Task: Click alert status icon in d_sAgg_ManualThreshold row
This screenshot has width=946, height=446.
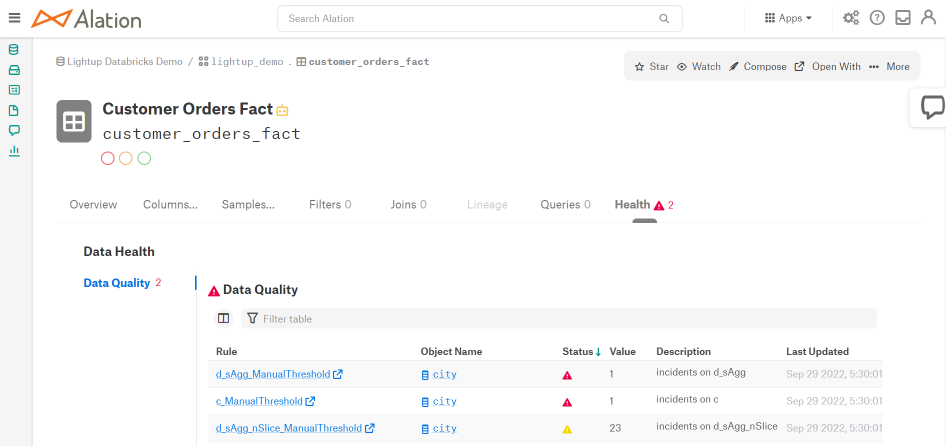Action: click(x=567, y=375)
